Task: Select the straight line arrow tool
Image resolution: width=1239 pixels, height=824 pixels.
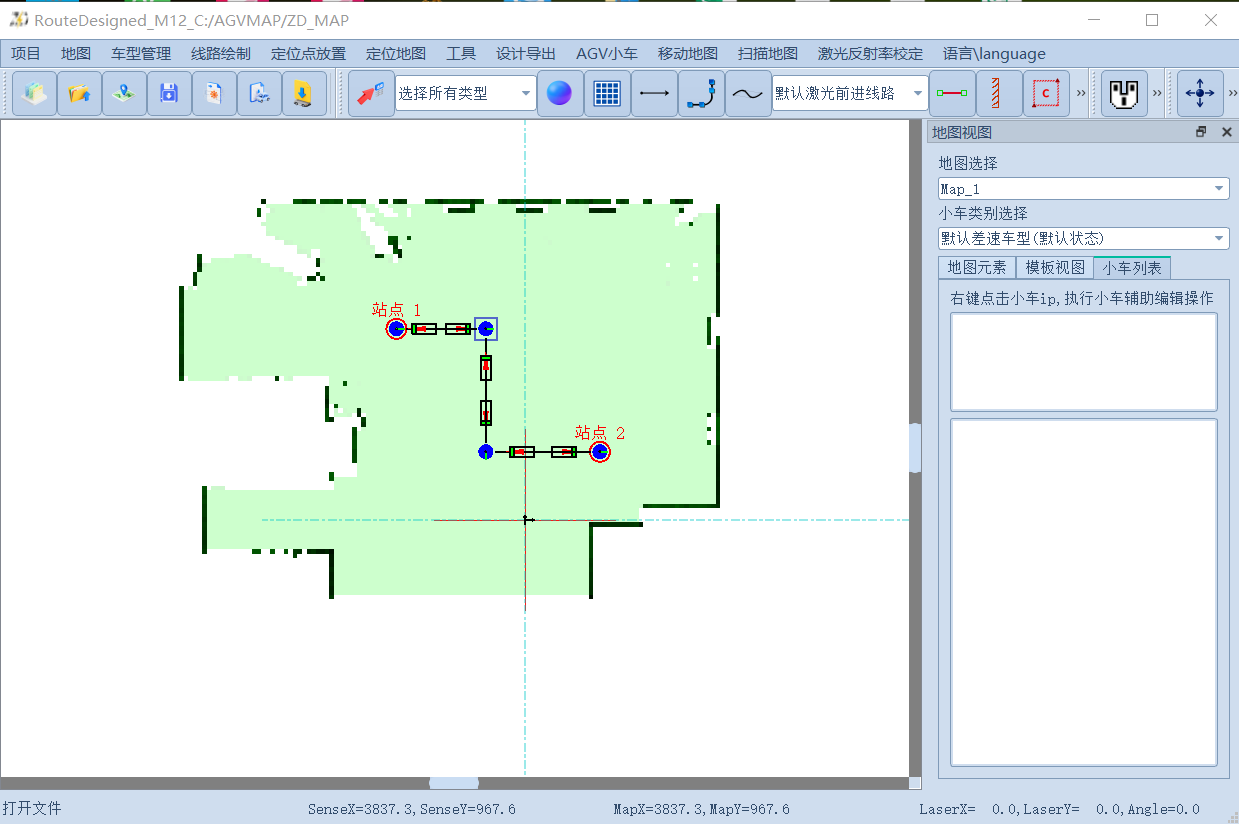Action: point(654,94)
